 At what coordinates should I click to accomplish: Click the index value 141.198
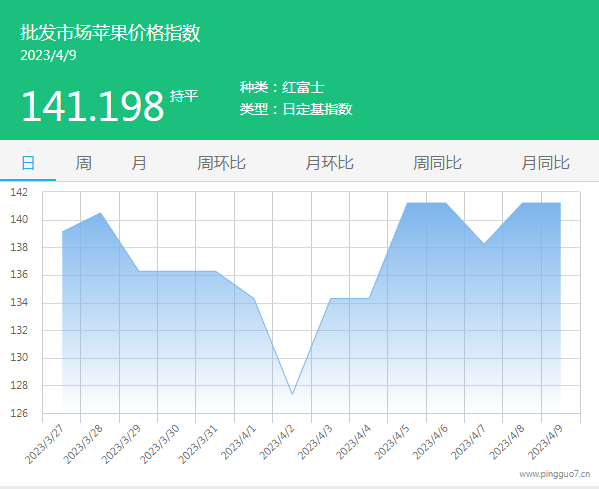coord(92,106)
